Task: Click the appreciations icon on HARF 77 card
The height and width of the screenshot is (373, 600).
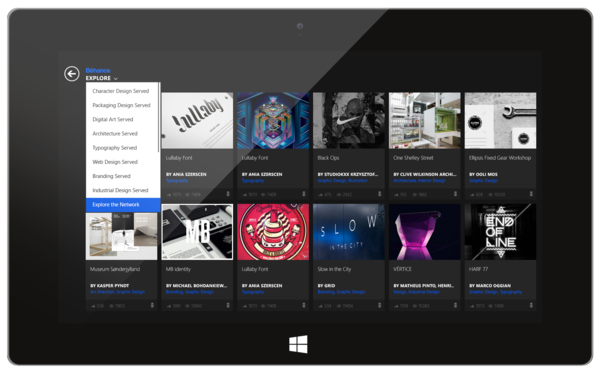Action: [472, 306]
